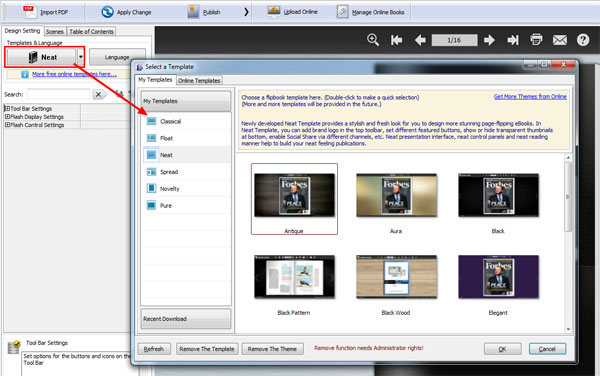Viewport: 600px width, 376px height.
Task: Select the Spread template
Action: 187,172
